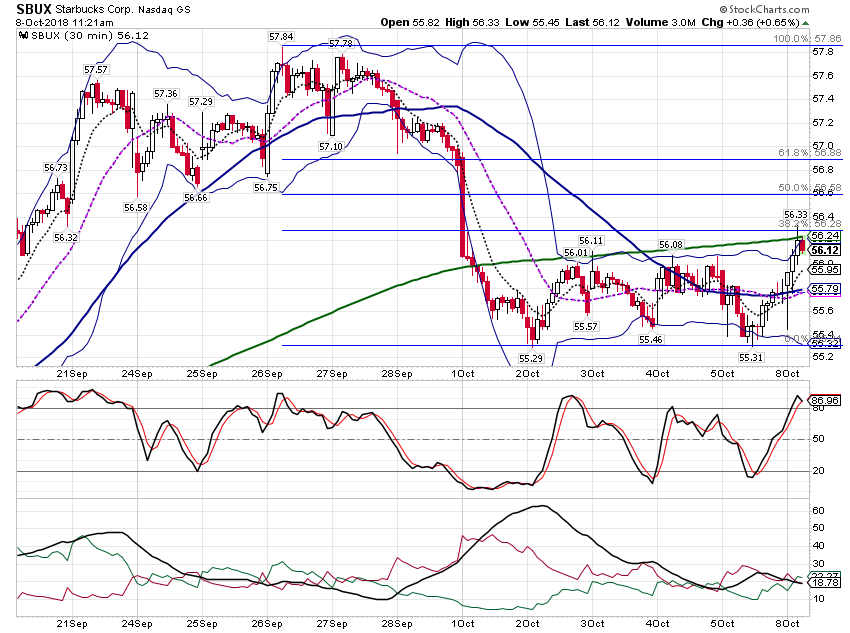
Task: Click the 57.57 price label on chart
Action: click(x=95, y=69)
